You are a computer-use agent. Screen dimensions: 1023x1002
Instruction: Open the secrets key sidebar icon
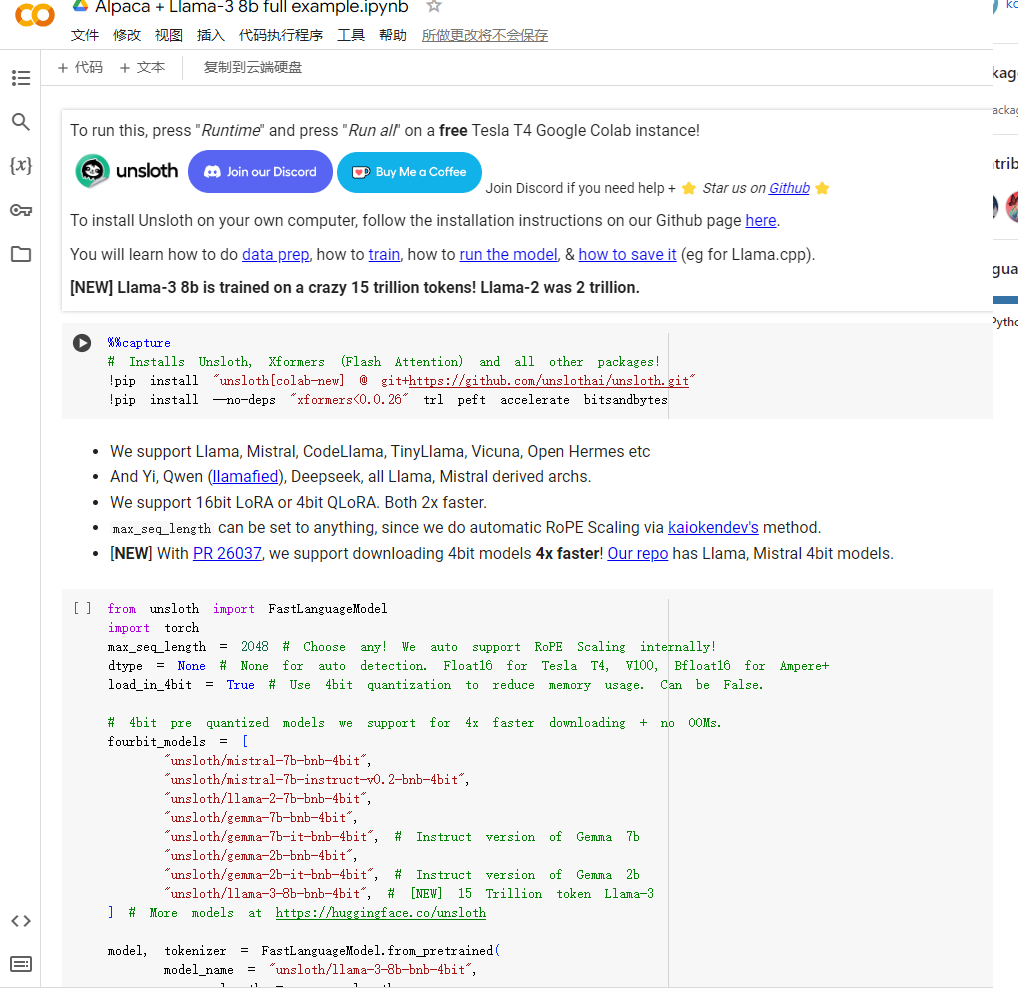tap(21, 210)
